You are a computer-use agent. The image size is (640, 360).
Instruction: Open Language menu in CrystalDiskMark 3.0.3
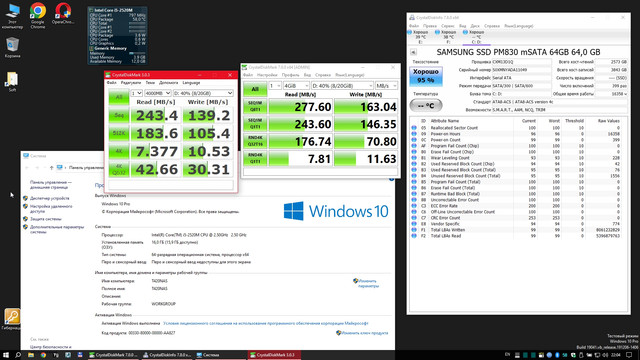191,82
